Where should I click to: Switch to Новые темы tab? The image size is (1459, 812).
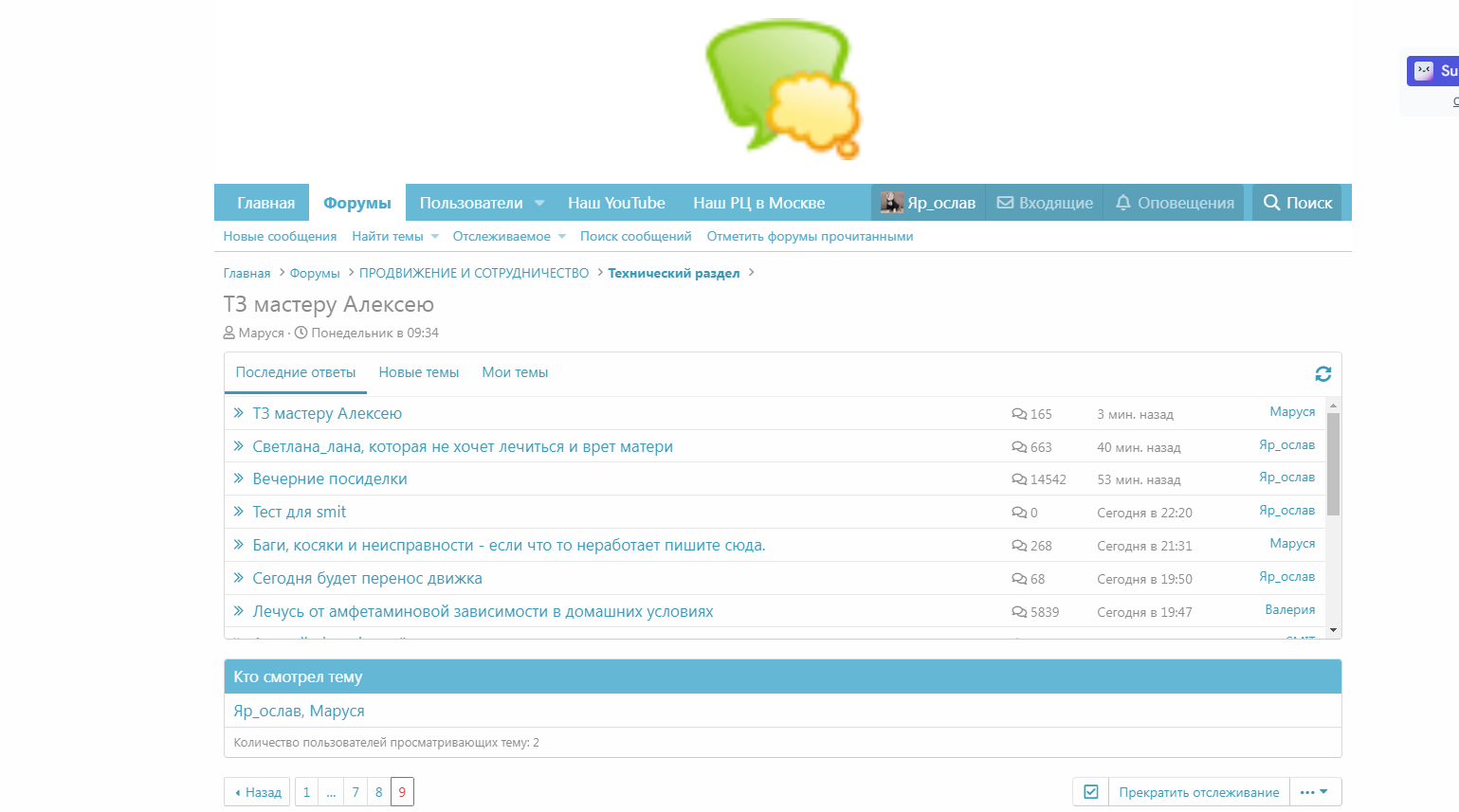(x=418, y=372)
